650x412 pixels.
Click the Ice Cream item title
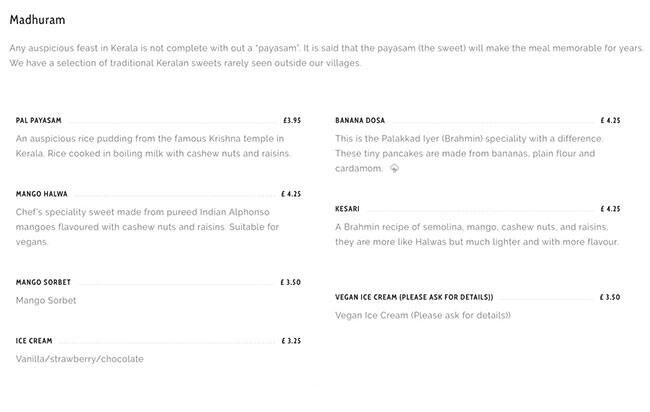34,341
